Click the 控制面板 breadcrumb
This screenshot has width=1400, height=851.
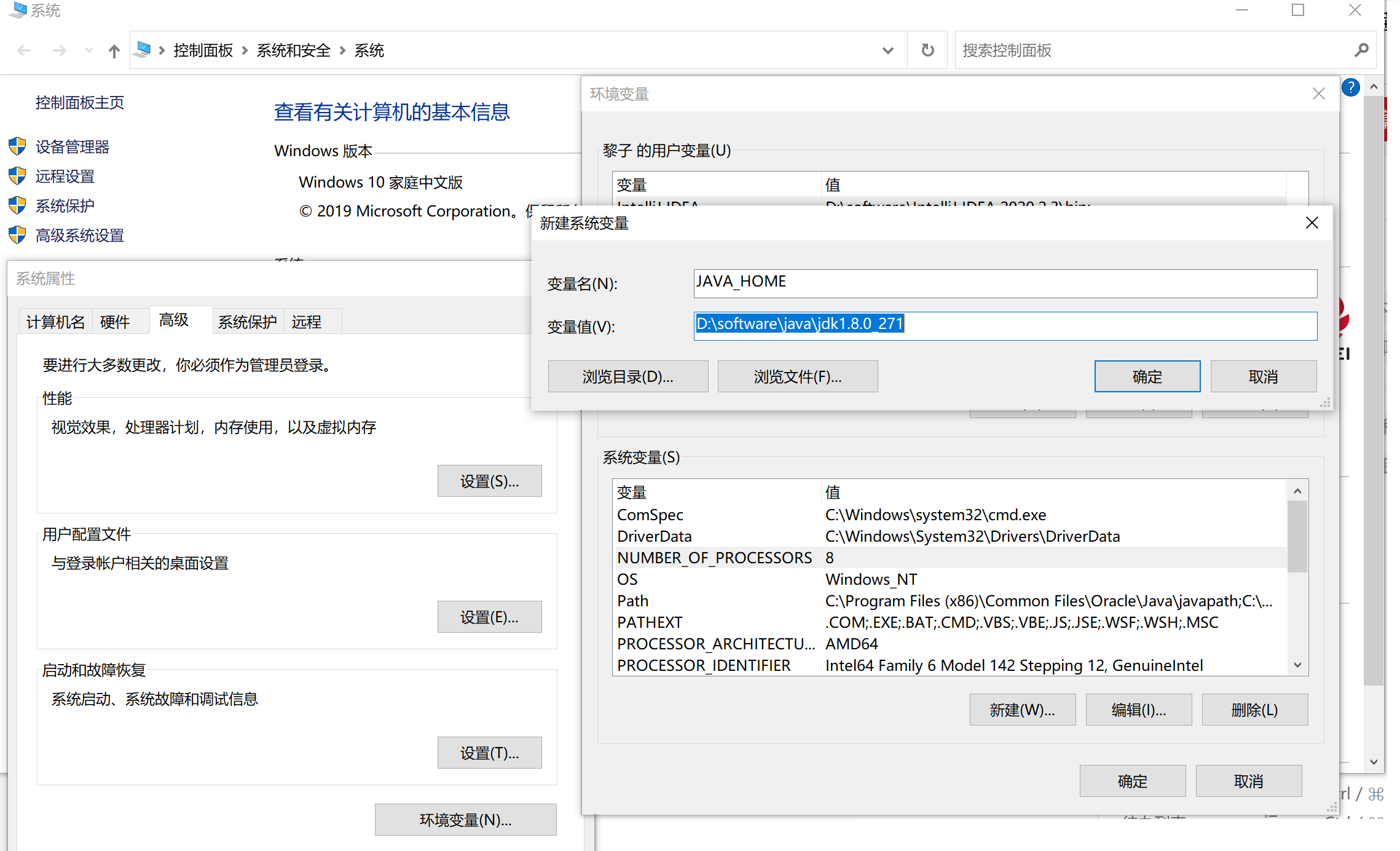[203, 50]
